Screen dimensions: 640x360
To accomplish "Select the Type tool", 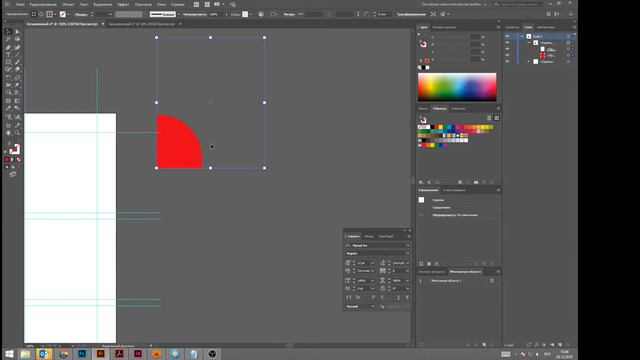I will [8, 55].
